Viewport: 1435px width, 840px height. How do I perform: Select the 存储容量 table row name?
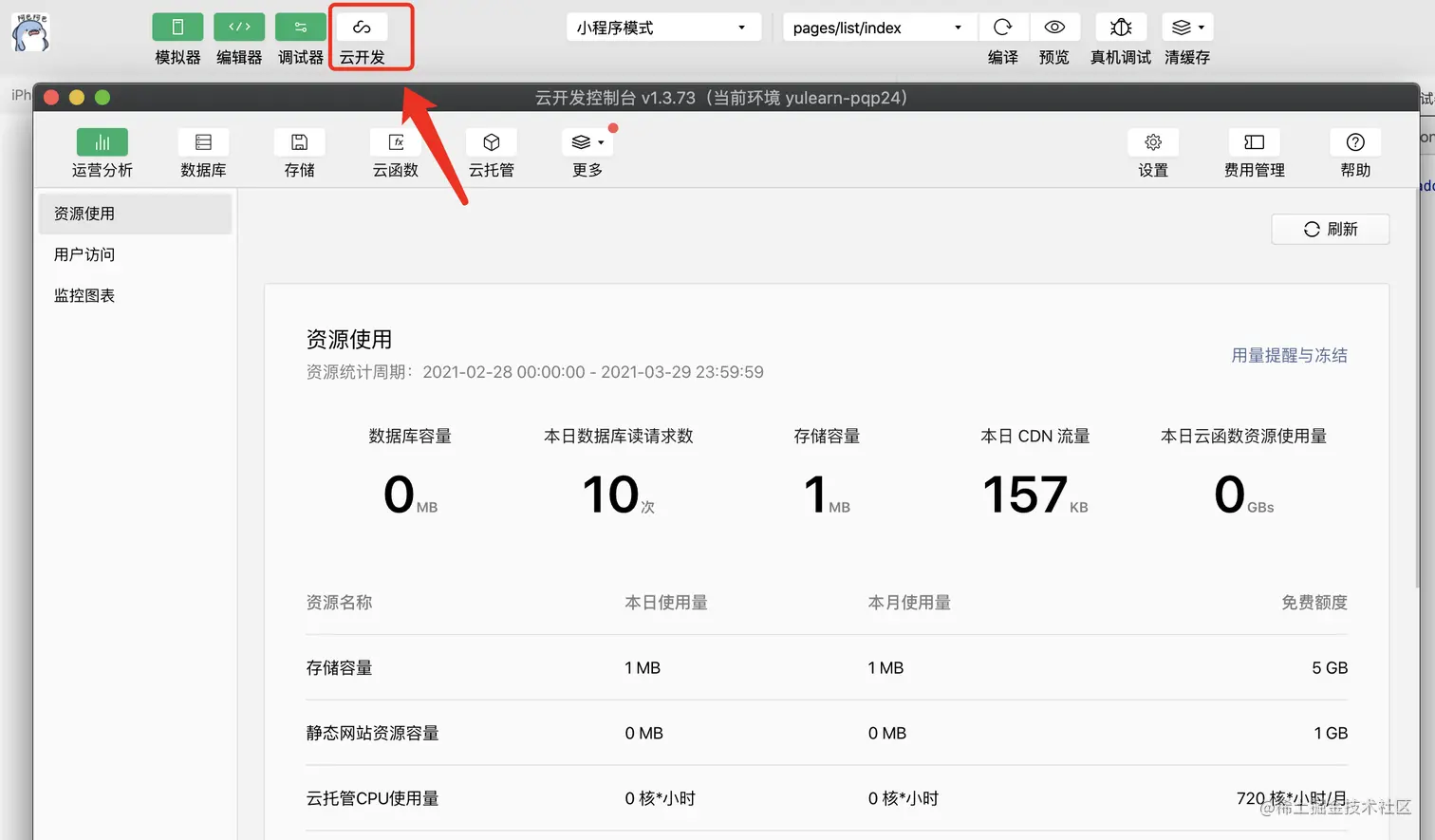[x=339, y=668]
